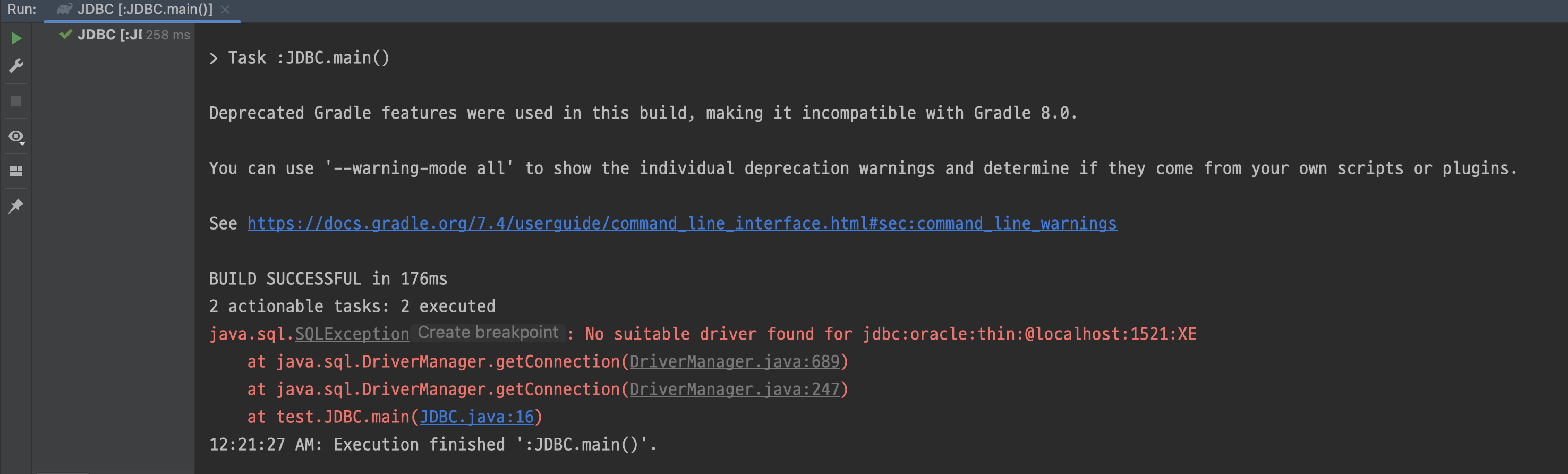The height and width of the screenshot is (474, 1568).
Task: Jump to JDBC.java:16 source line
Action: [x=476, y=417]
